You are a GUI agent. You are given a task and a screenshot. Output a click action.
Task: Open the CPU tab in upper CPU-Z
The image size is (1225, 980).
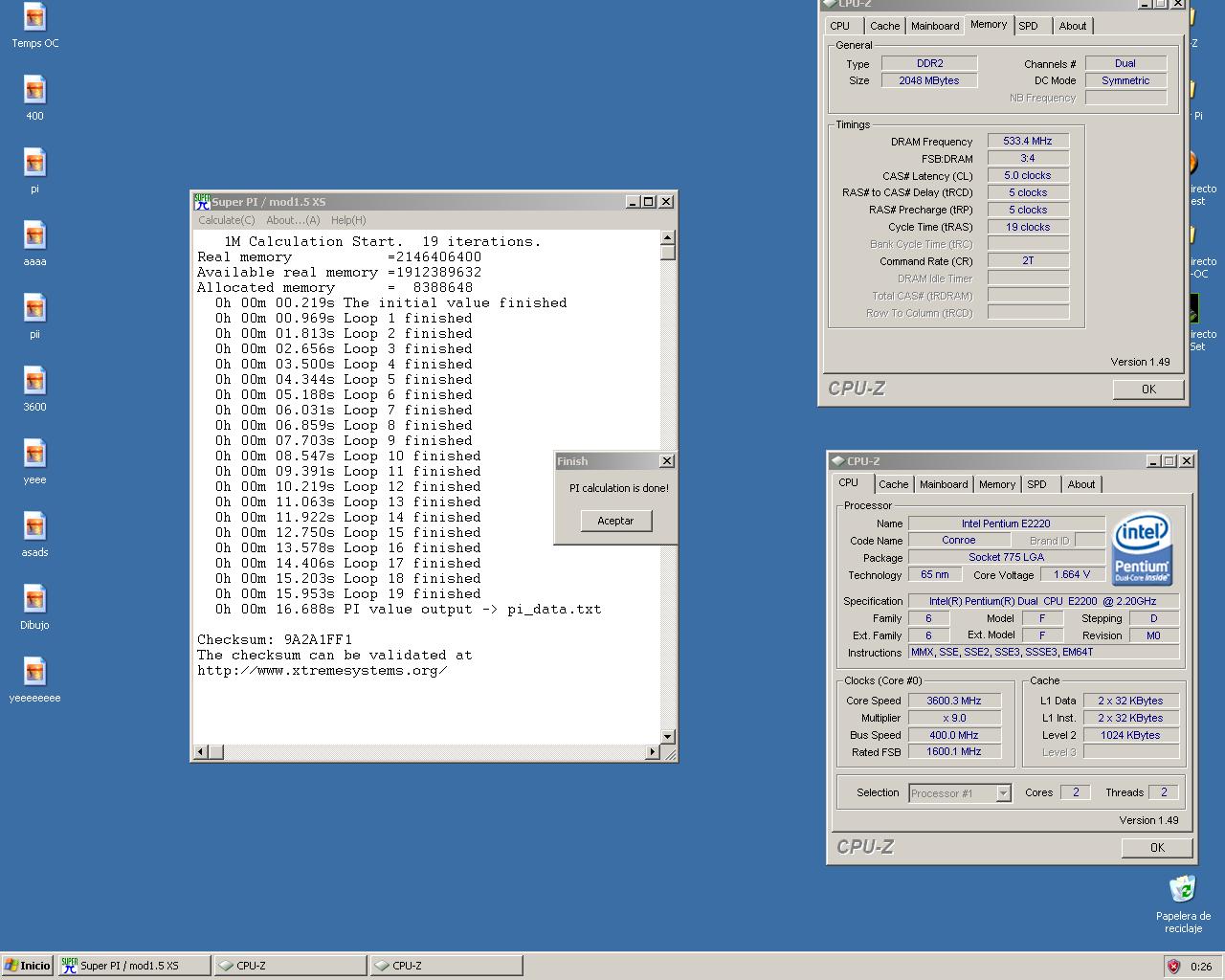[x=840, y=26]
